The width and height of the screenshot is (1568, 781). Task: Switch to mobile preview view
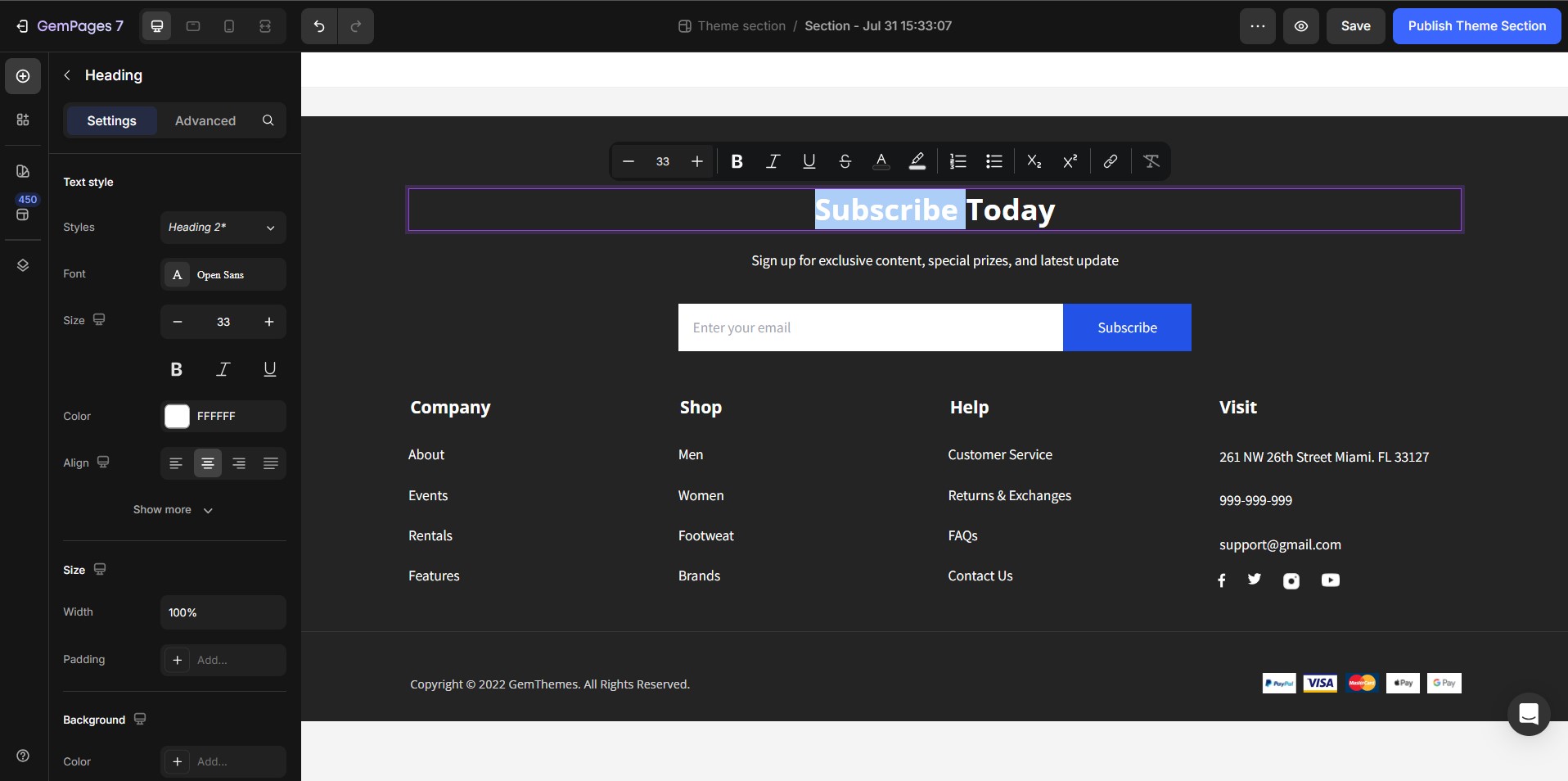[x=228, y=26]
